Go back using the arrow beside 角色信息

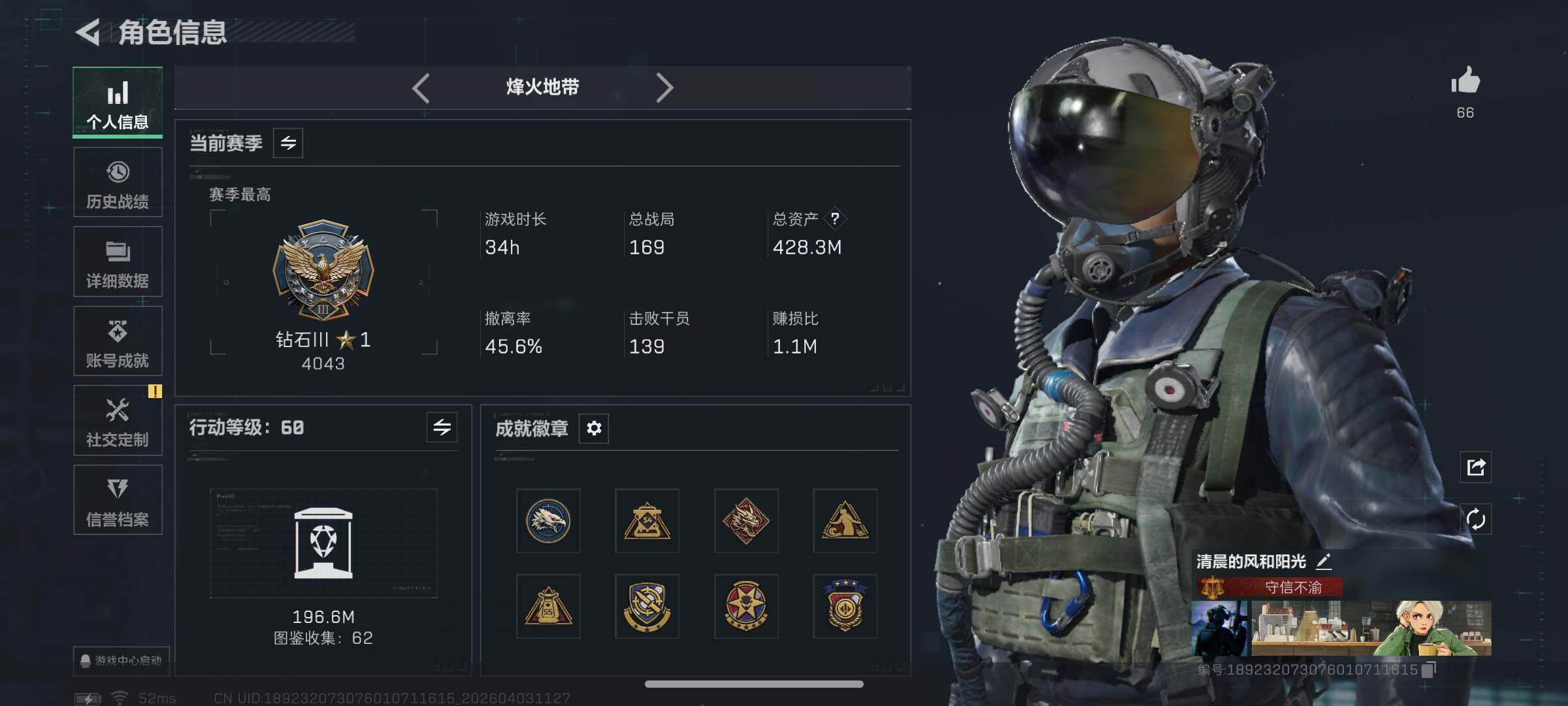88,32
